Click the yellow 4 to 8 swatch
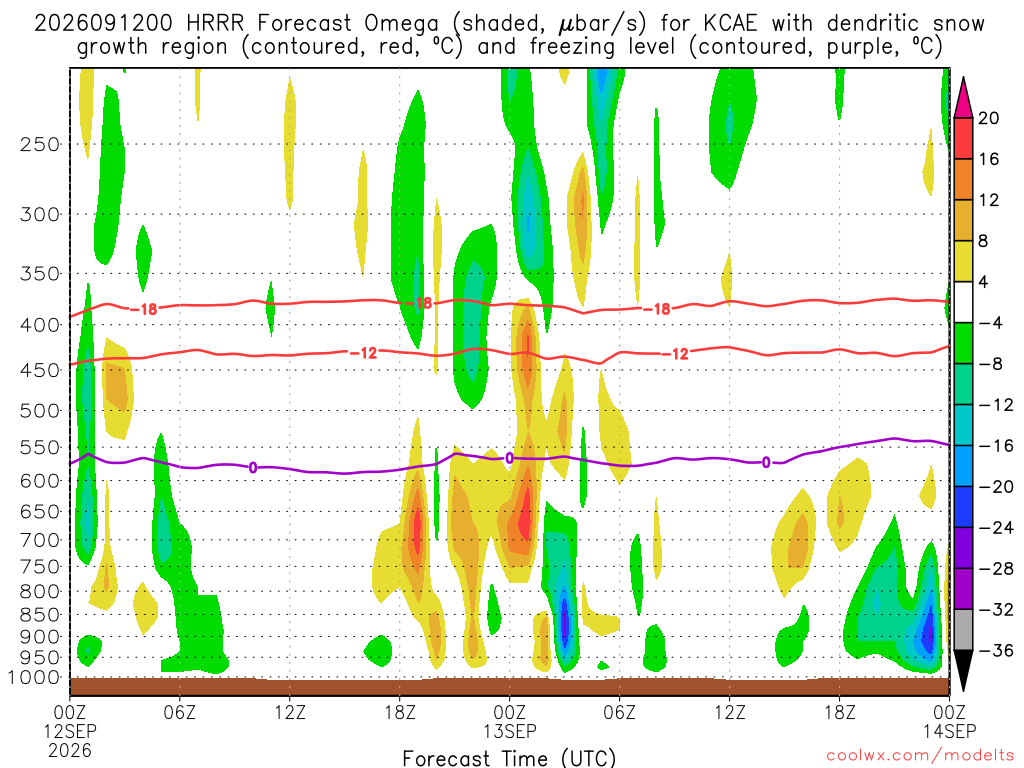The width and height of the screenshot is (1024, 768). [963, 261]
